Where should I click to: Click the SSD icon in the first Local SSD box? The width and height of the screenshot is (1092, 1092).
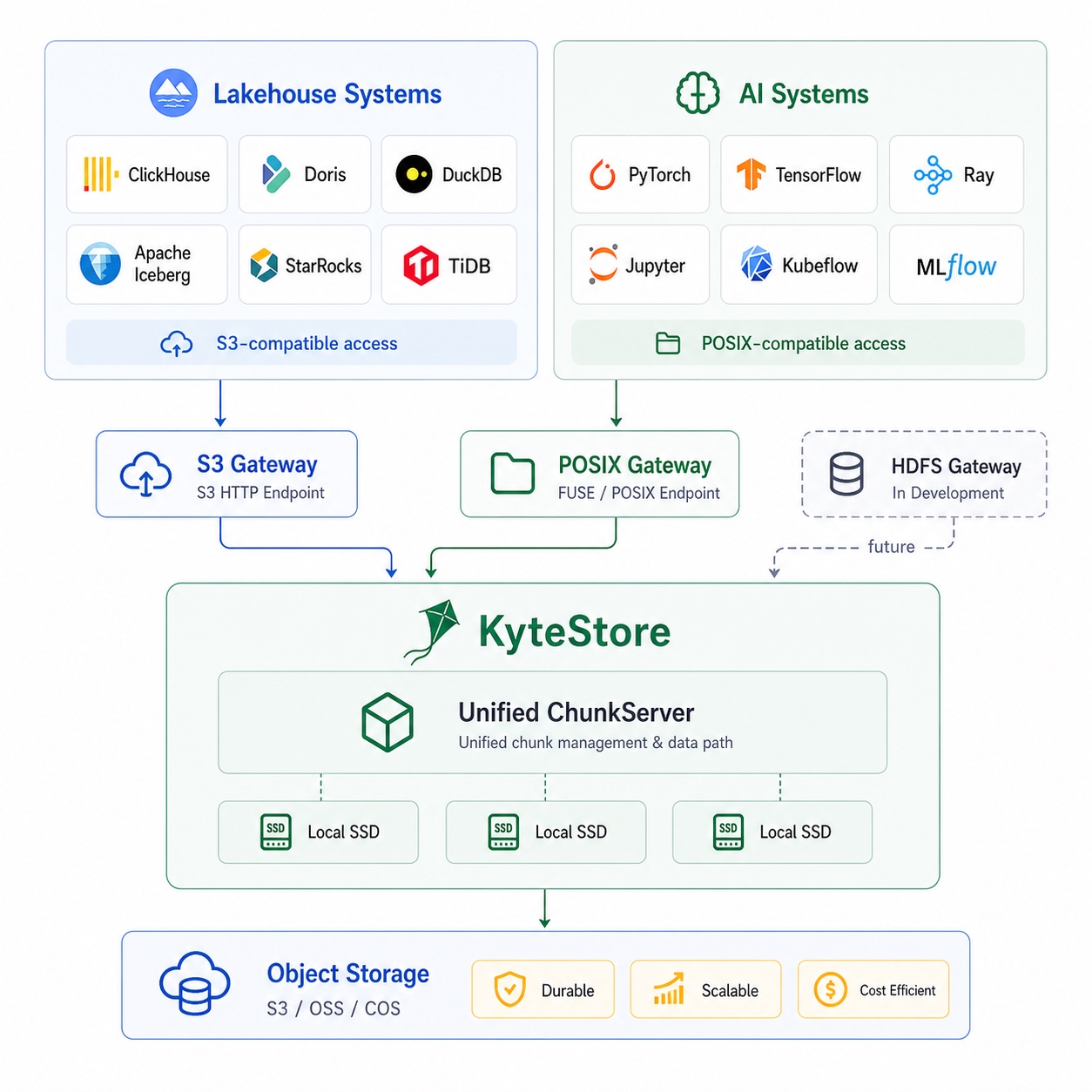click(x=276, y=832)
